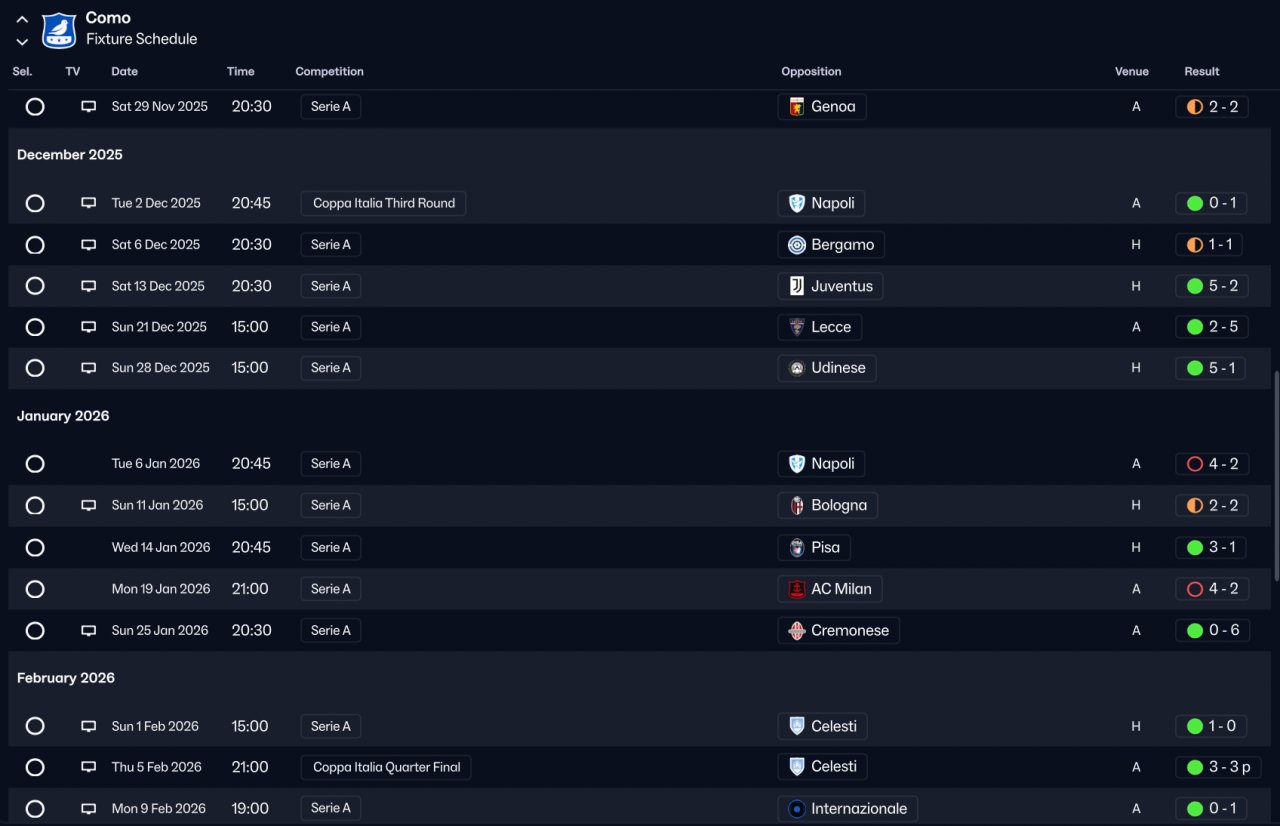Sort by the Competition column header
The height and width of the screenshot is (826, 1280).
329,72
